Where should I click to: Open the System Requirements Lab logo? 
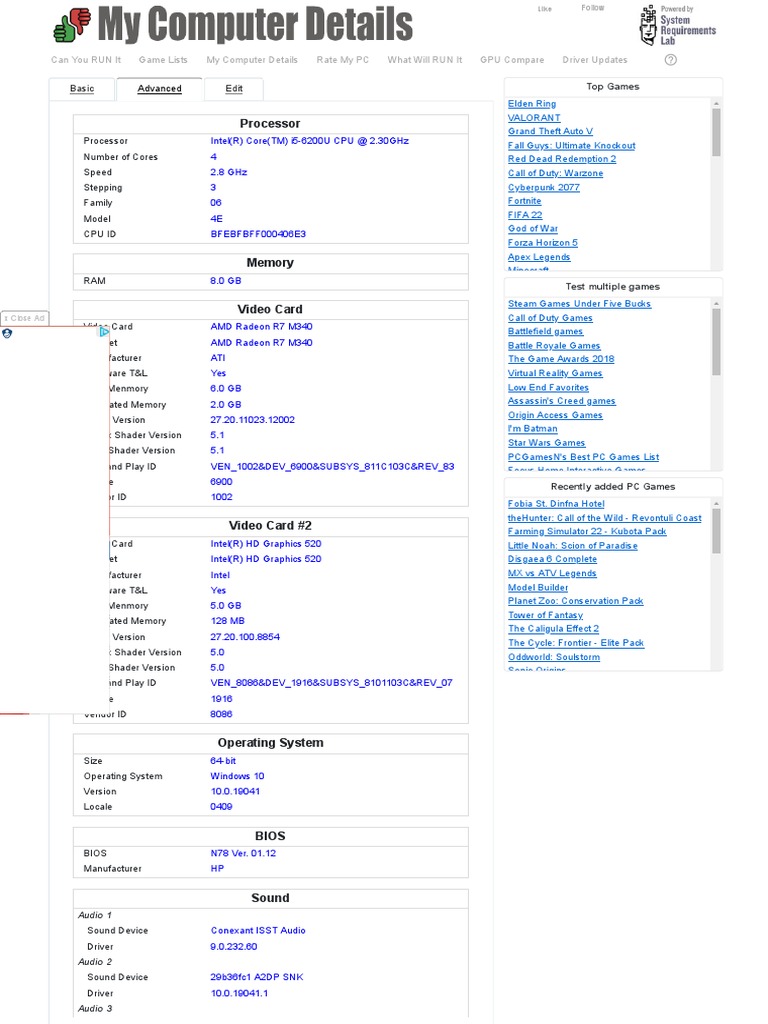677,25
